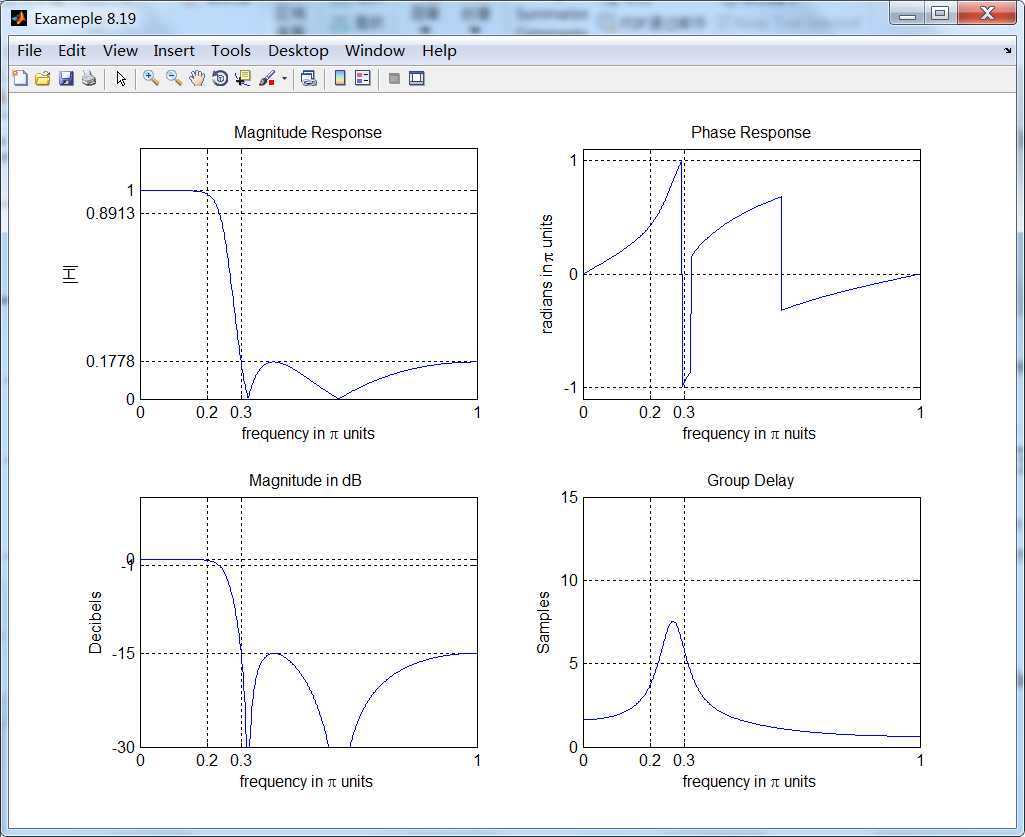Select the Pan hand tool
This screenshot has height=837, width=1025.
tap(197, 78)
